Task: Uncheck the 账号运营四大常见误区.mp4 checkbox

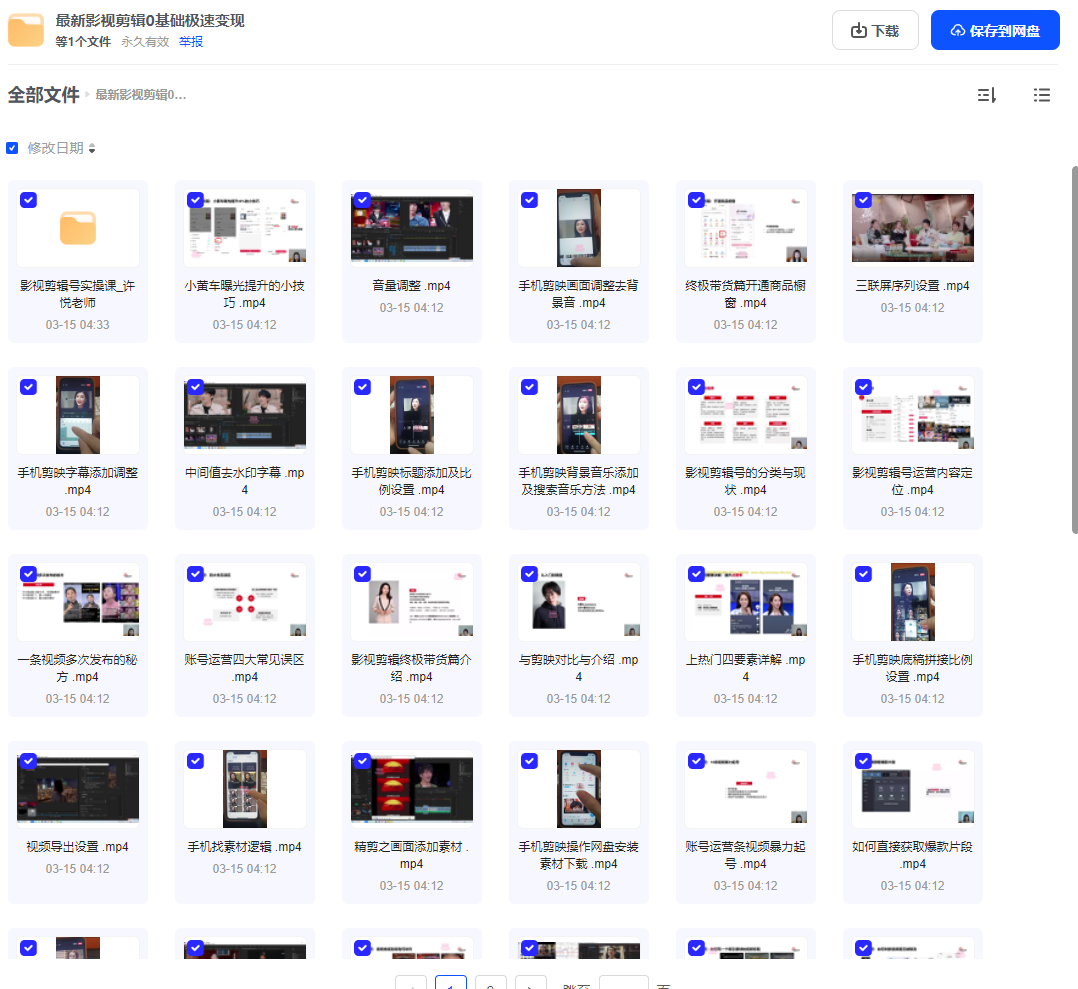Action: [195, 574]
